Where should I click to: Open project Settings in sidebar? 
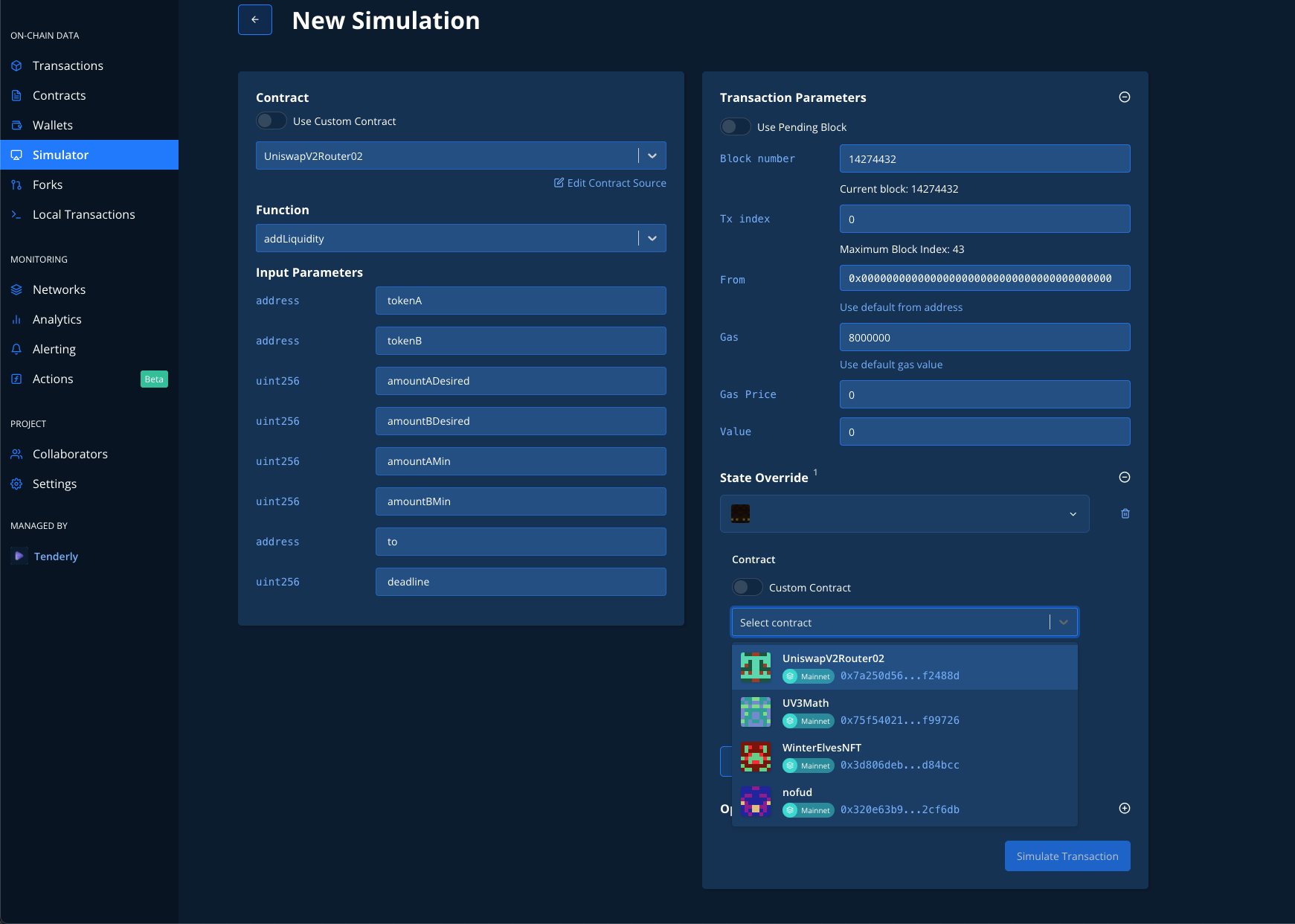tap(89, 484)
